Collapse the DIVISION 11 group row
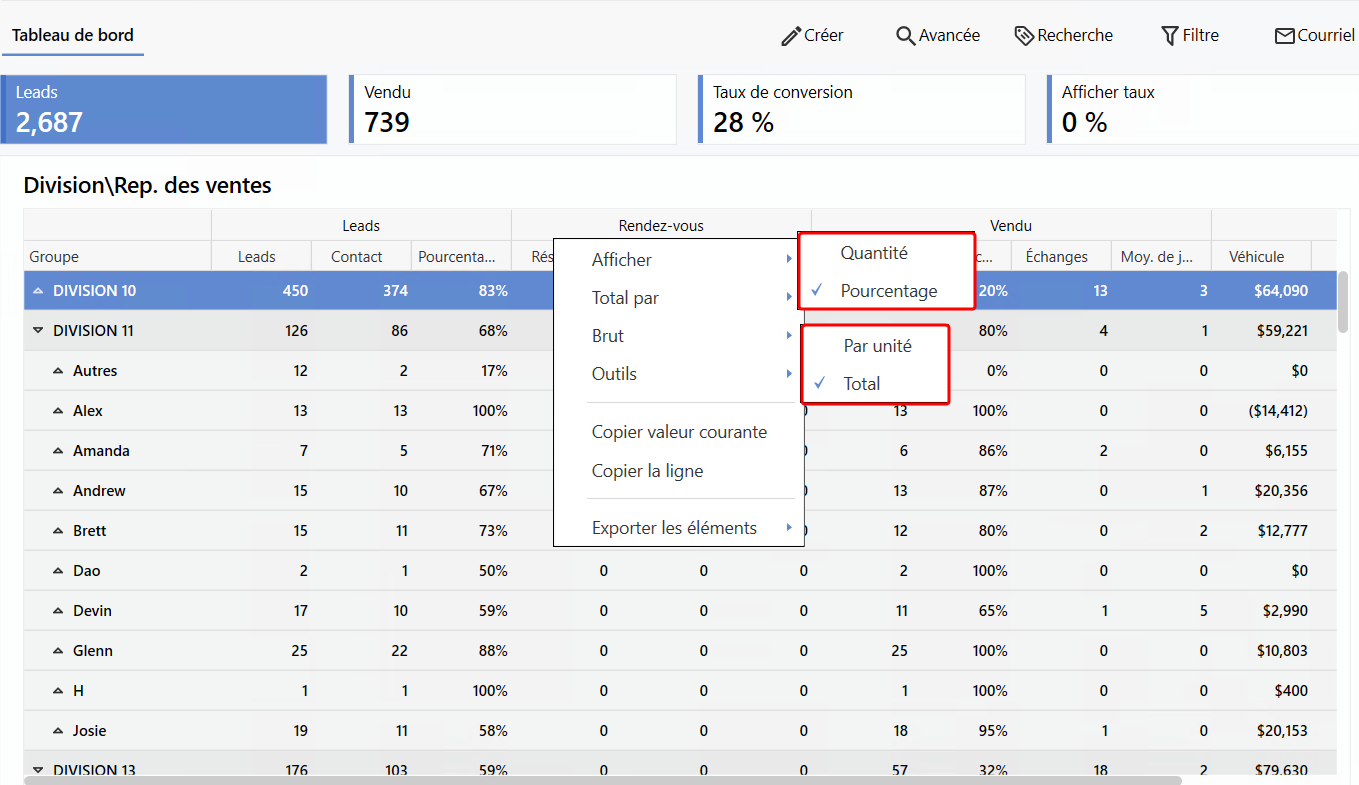 [39, 331]
